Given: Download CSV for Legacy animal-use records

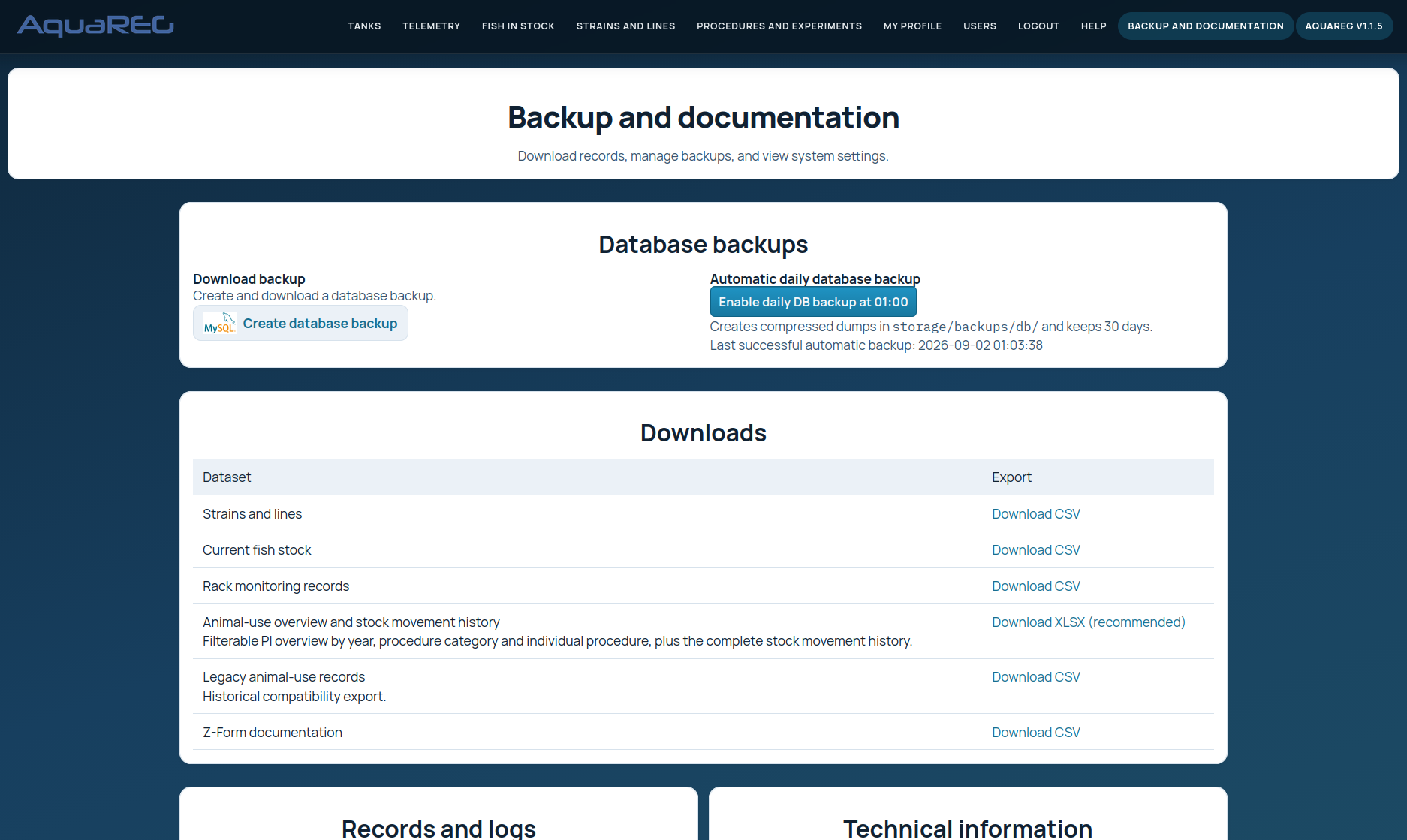Looking at the screenshot, I should [x=1035, y=677].
